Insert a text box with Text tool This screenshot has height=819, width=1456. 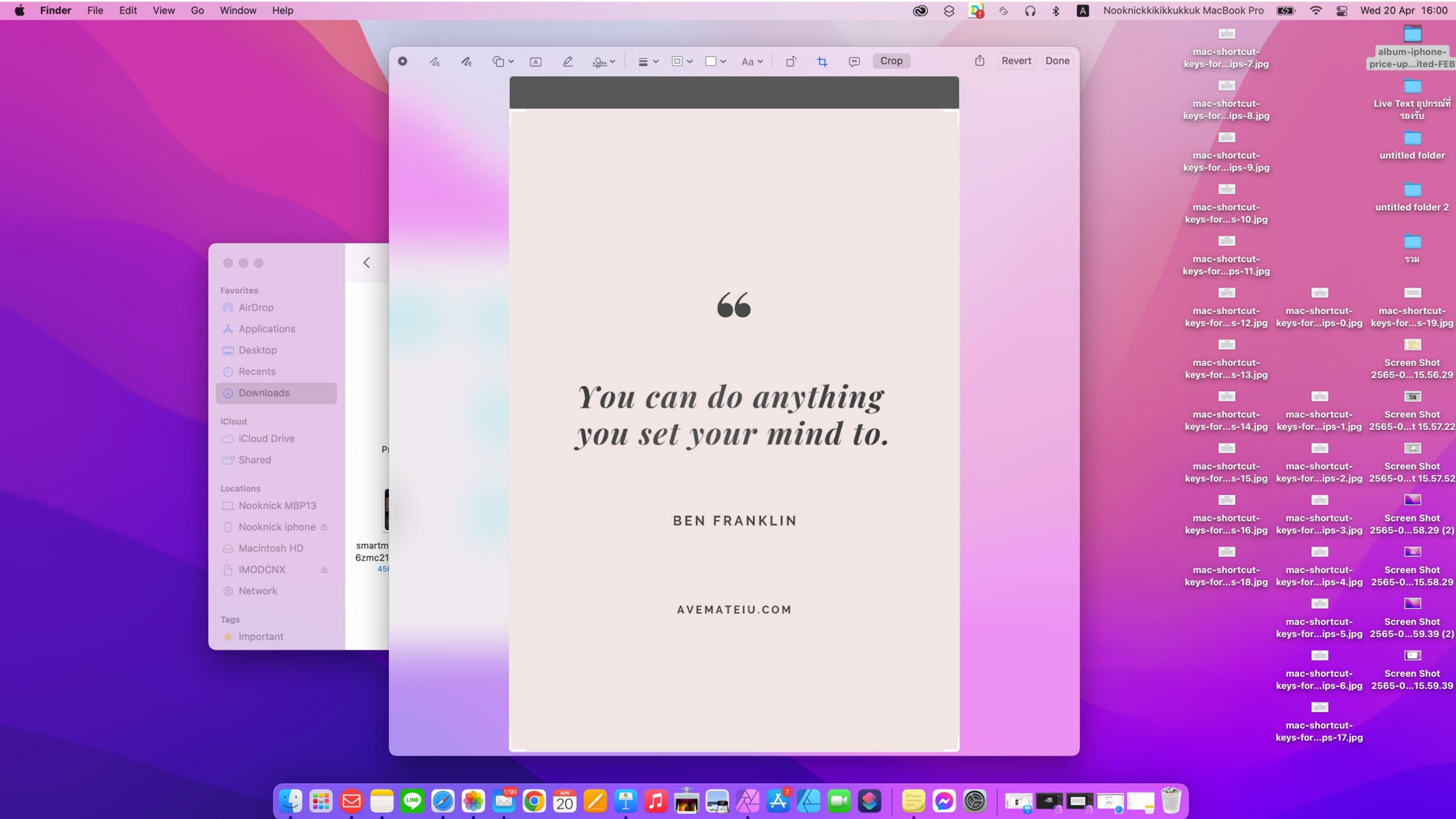[535, 61]
